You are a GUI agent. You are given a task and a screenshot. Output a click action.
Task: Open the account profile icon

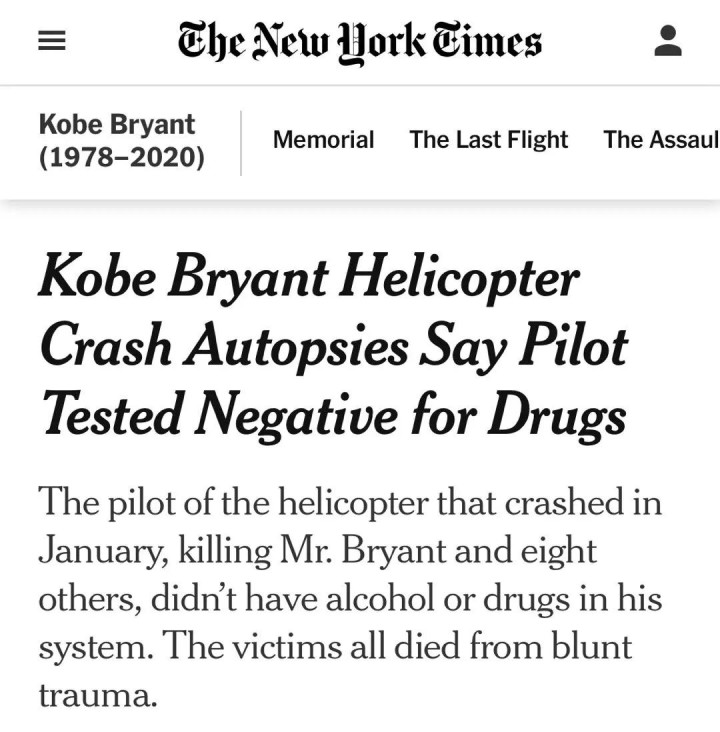(x=667, y=41)
